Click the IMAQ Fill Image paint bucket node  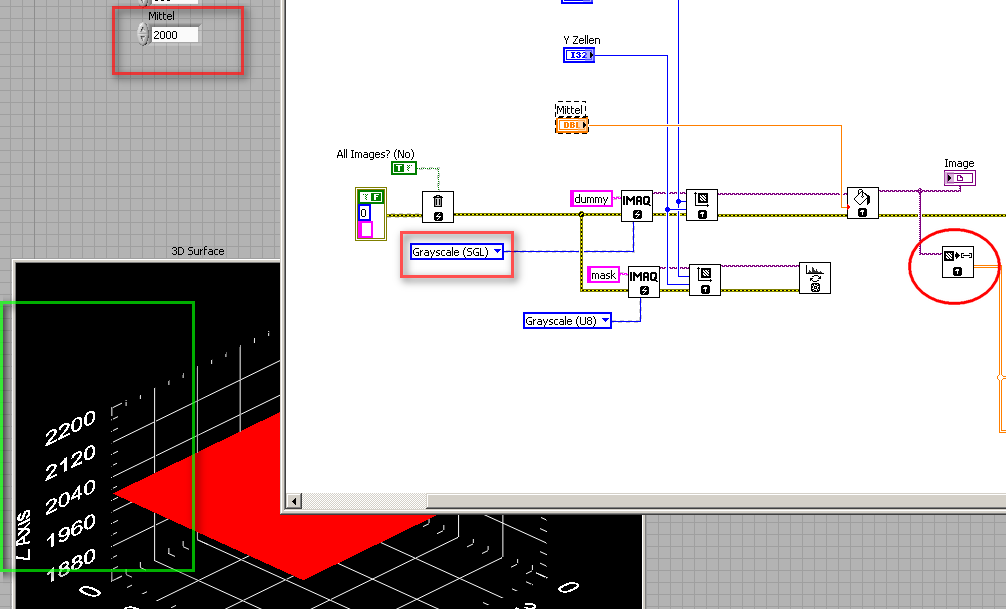click(x=862, y=203)
